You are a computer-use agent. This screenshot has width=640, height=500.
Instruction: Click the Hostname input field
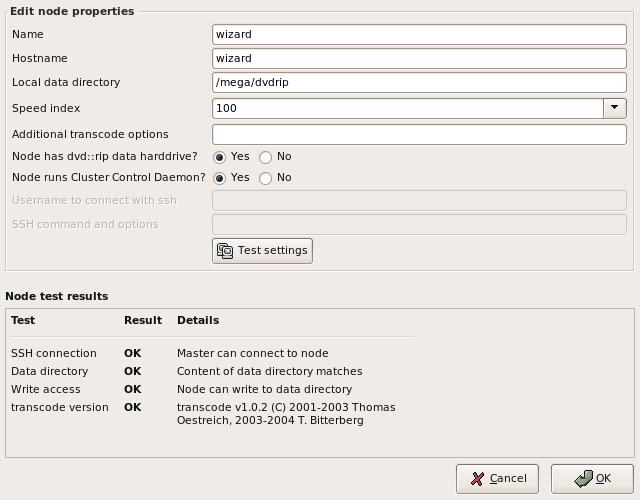pos(419,58)
